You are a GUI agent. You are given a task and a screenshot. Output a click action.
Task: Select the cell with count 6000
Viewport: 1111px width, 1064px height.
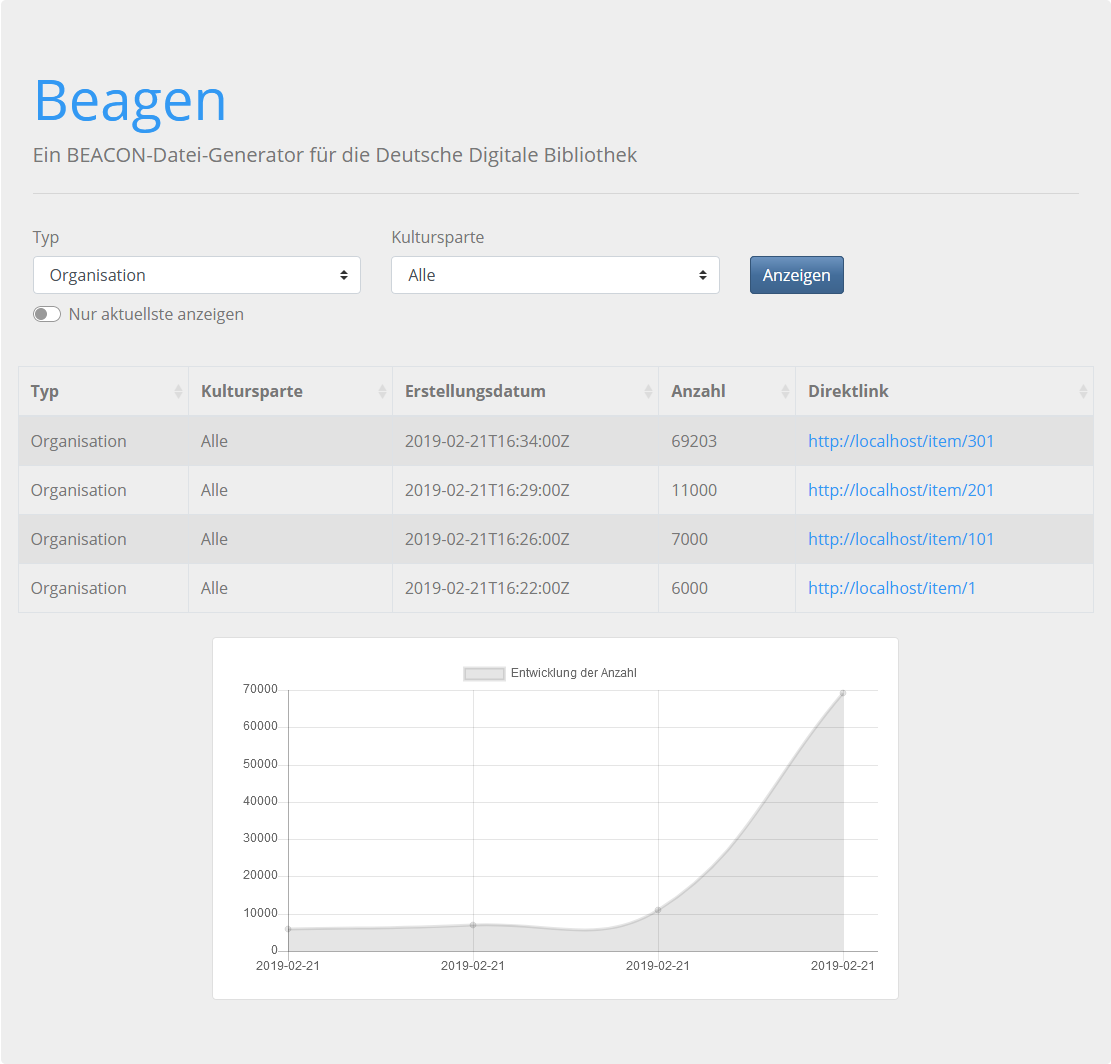coord(727,587)
